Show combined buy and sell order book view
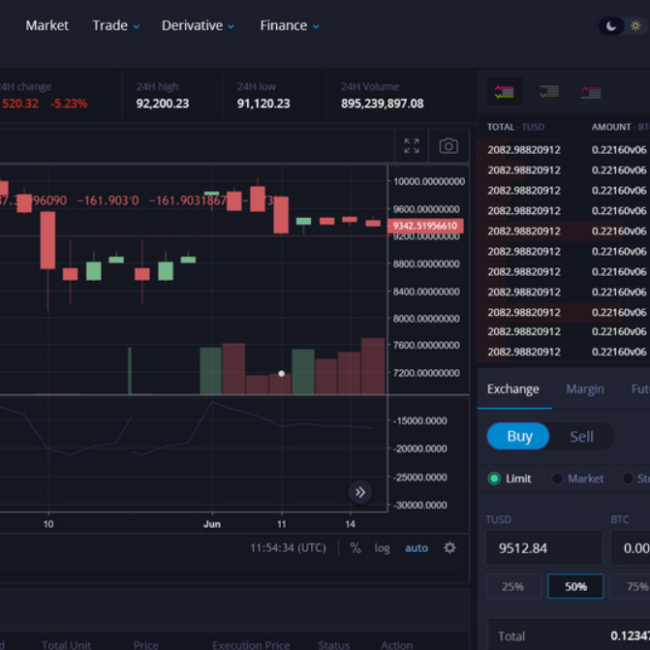This screenshot has width=650, height=650. click(503, 92)
